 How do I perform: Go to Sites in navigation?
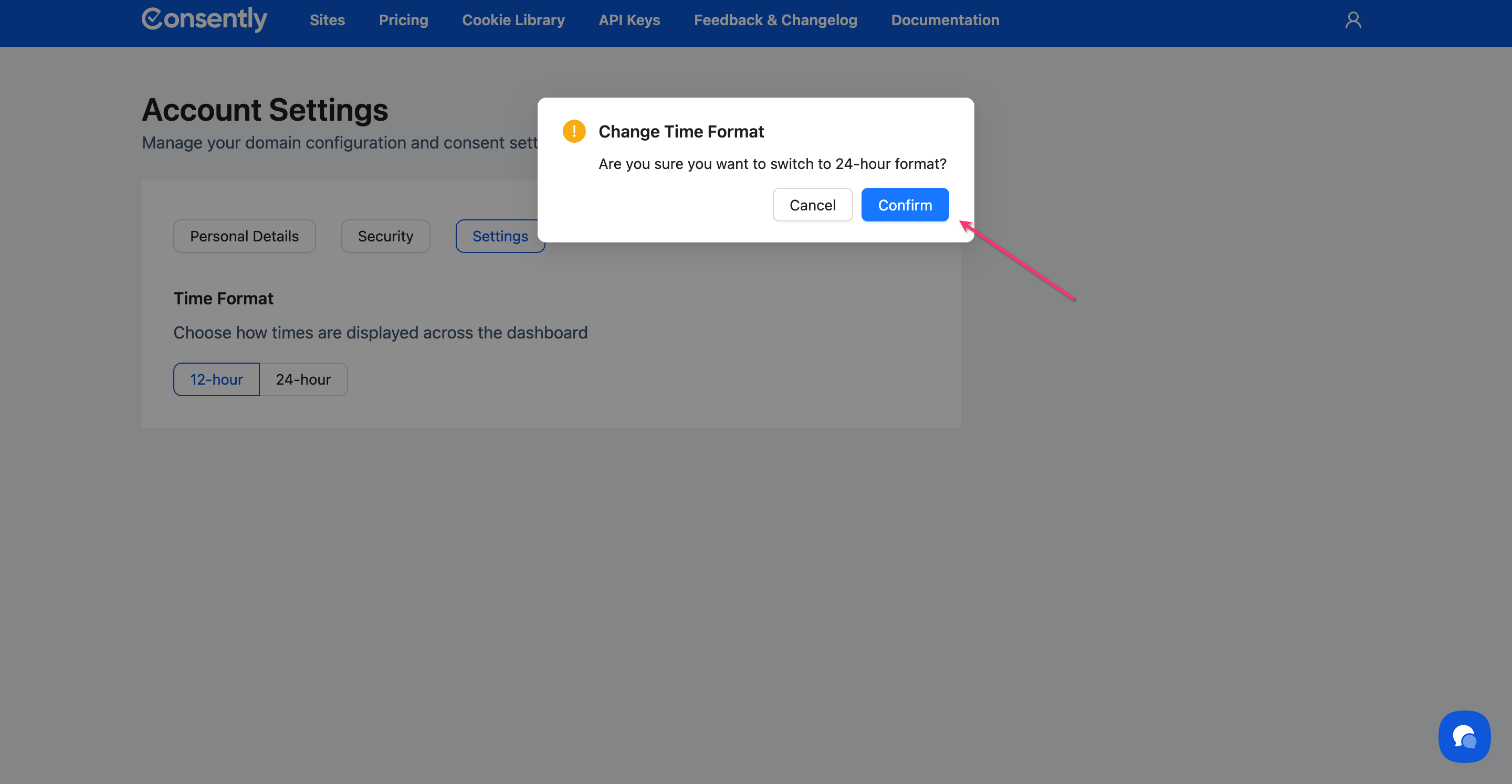(x=327, y=20)
